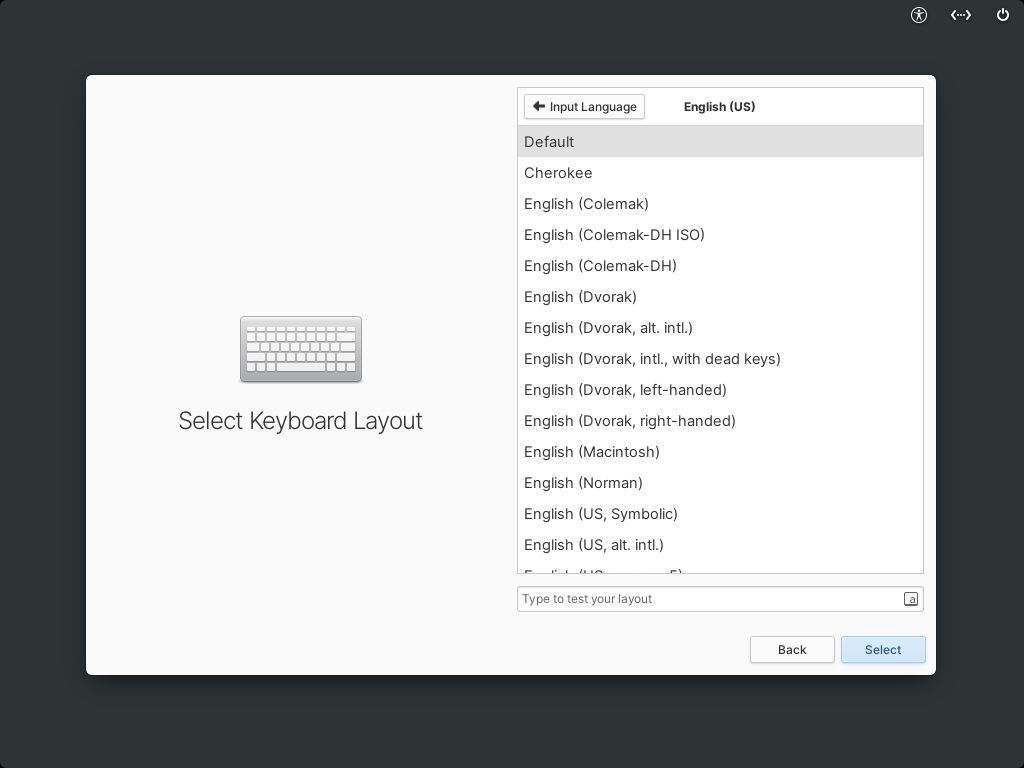Choose English (Dvorak, right-handed)
This screenshot has height=768, width=1024.
click(720, 421)
